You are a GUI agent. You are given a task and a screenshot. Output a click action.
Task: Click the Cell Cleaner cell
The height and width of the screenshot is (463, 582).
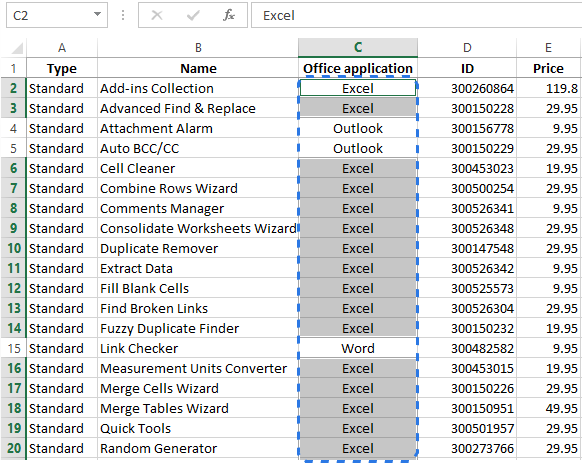[198, 169]
